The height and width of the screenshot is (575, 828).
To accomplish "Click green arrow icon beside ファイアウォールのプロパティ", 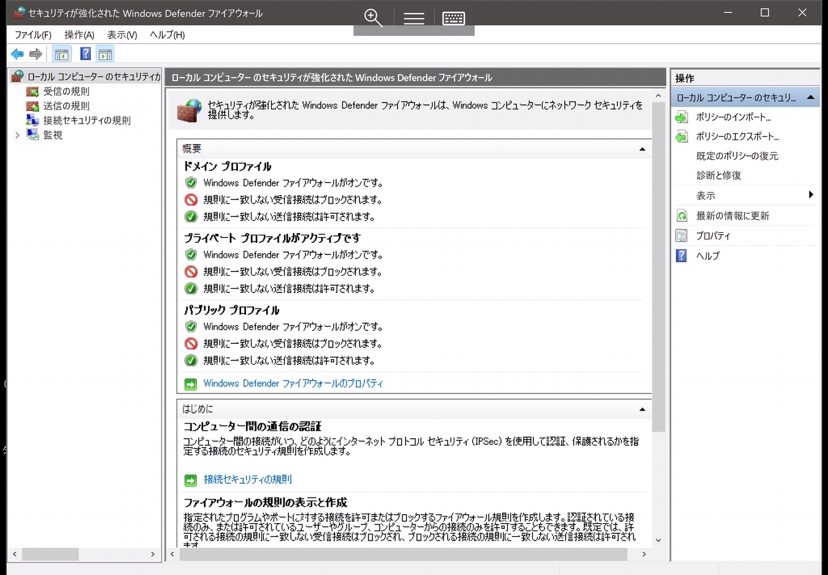I will [x=191, y=384].
